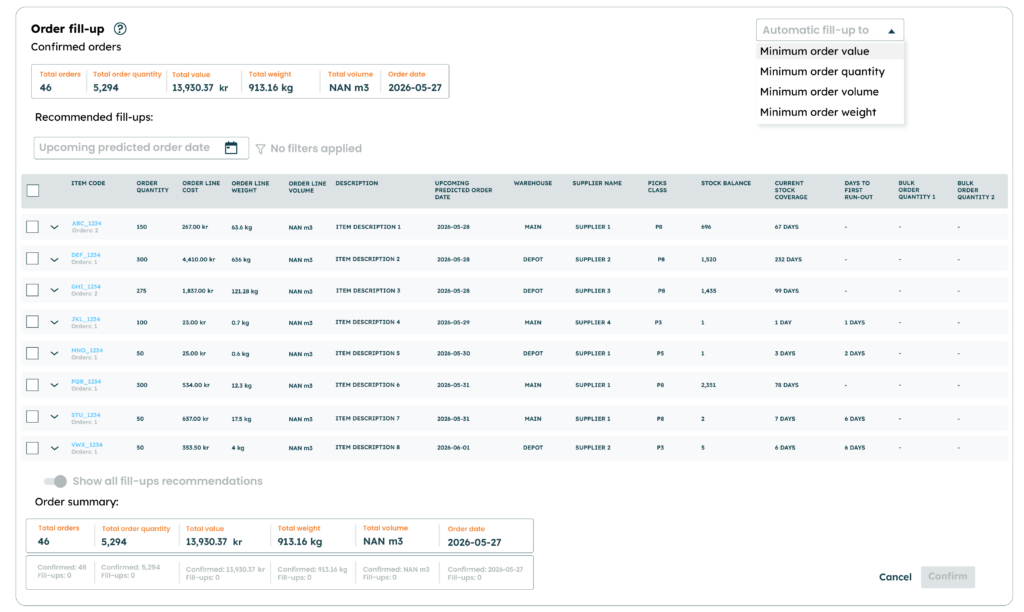Click the Cancel button
Viewport: 1024px width, 612px height.
coord(895,577)
